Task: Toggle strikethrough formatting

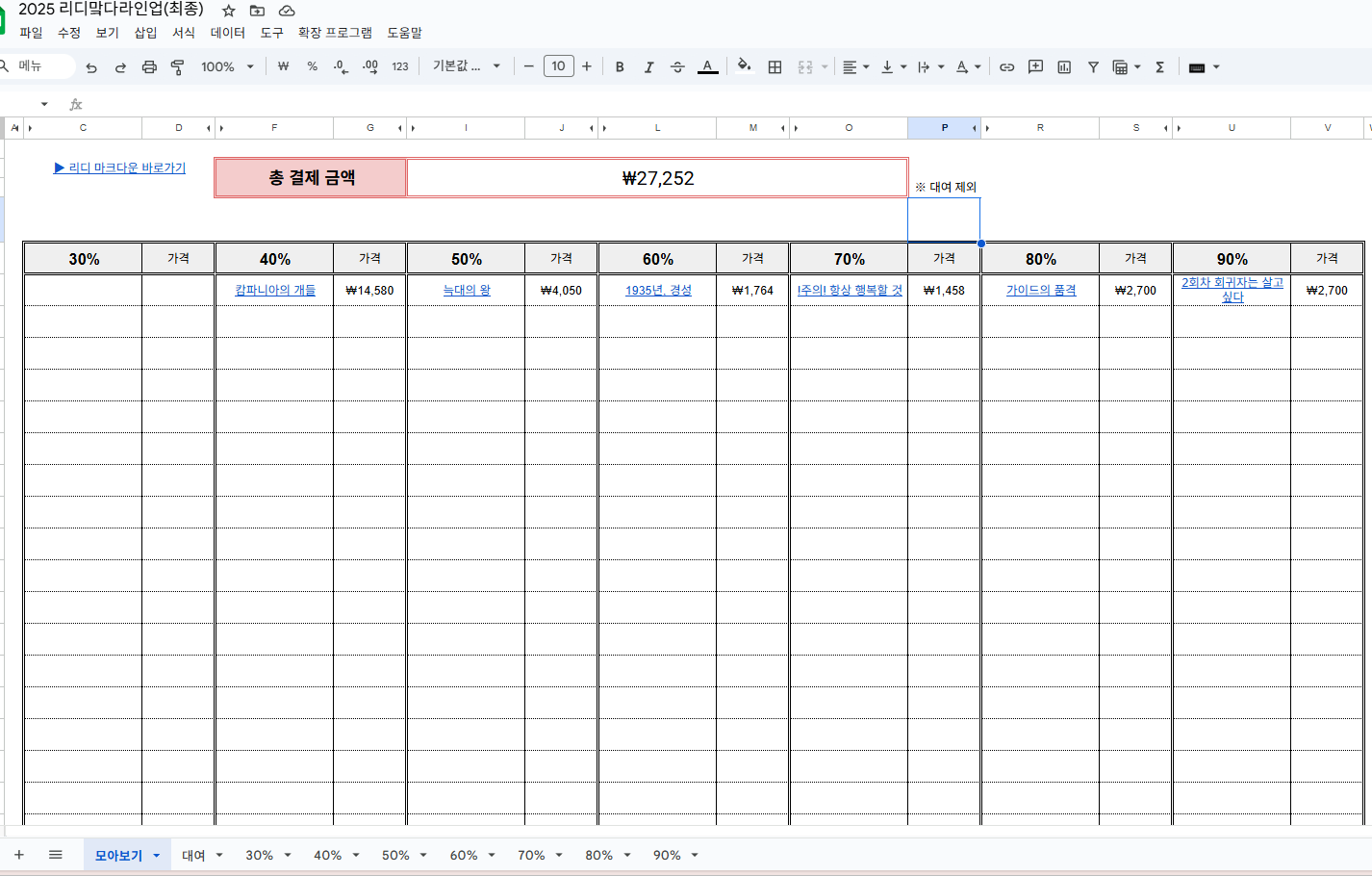Action: pyautogui.click(x=677, y=67)
